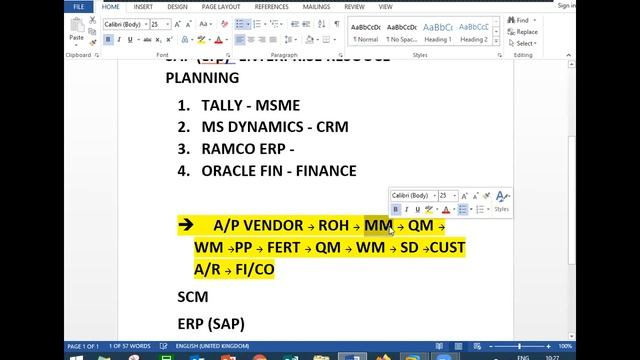Viewport: 640px width, 360px height.
Task: Click Shrink Font on the floating mini toolbar
Action: click(x=476, y=196)
